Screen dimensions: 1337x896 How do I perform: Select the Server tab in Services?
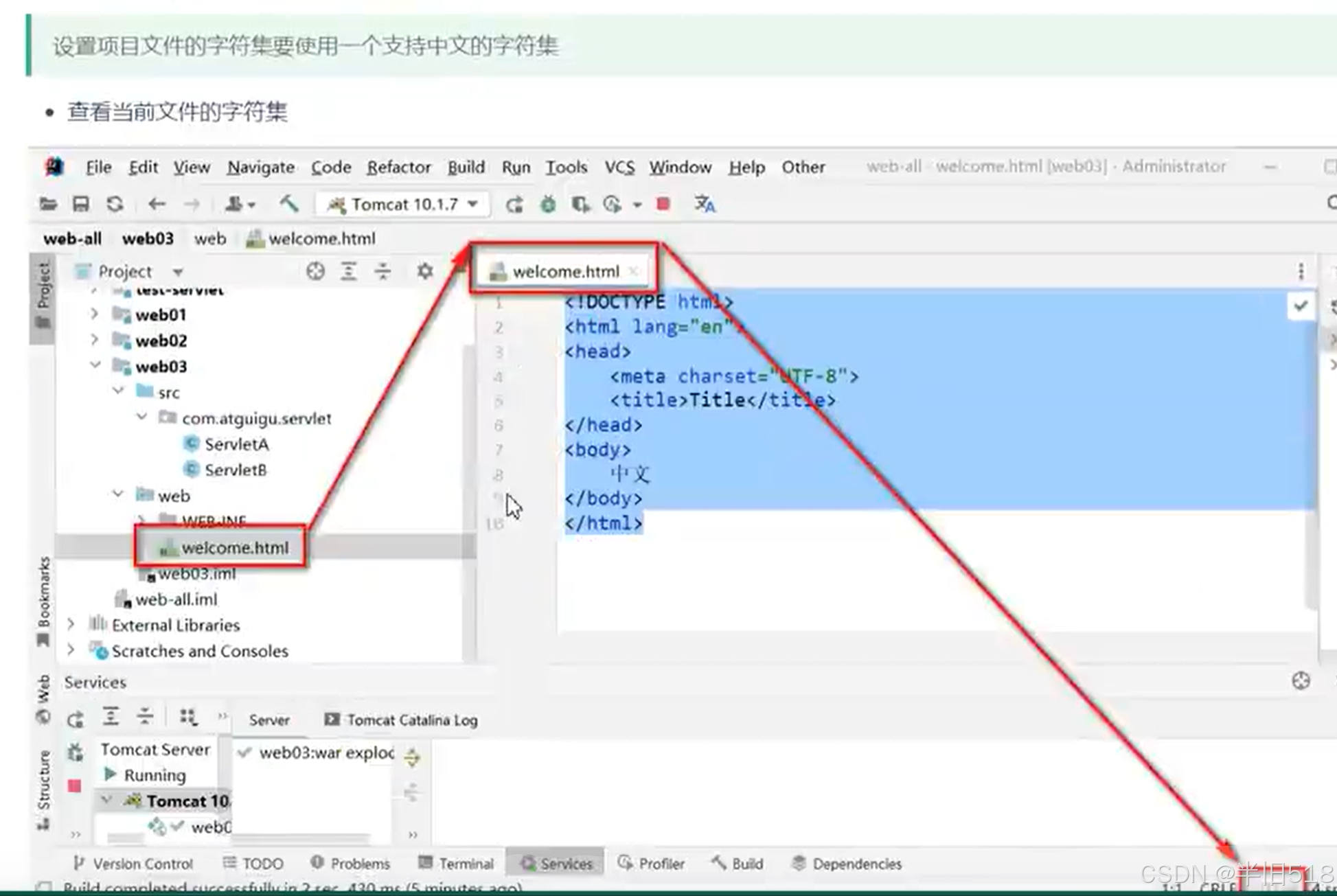[268, 720]
